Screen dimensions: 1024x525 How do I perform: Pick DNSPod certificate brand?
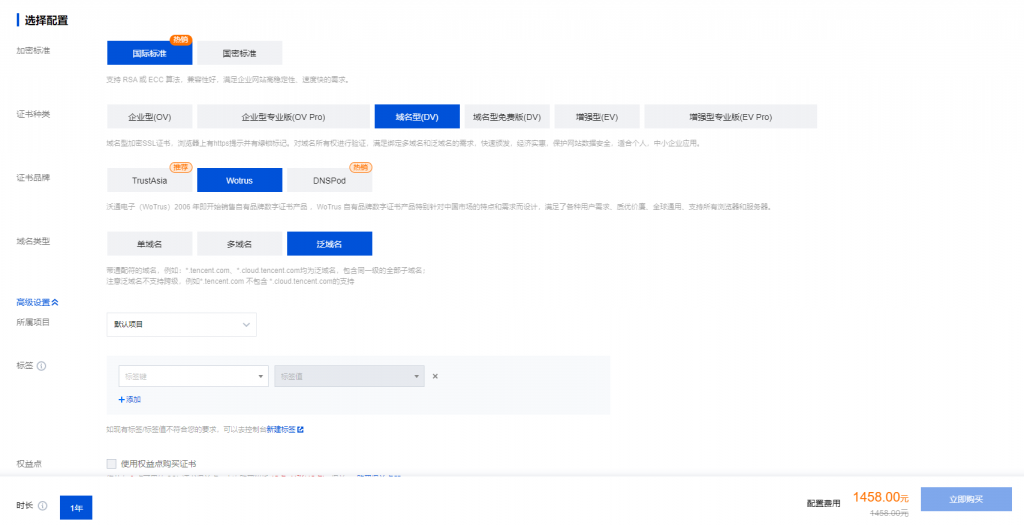point(329,180)
